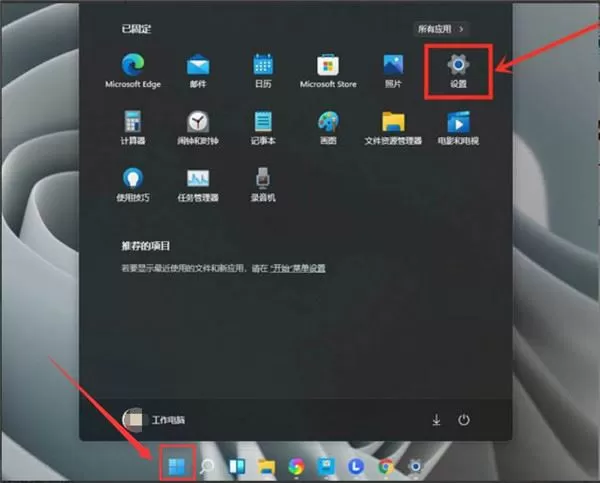Show 所有应用 all apps list
This screenshot has width=600, height=483.
(441, 29)
